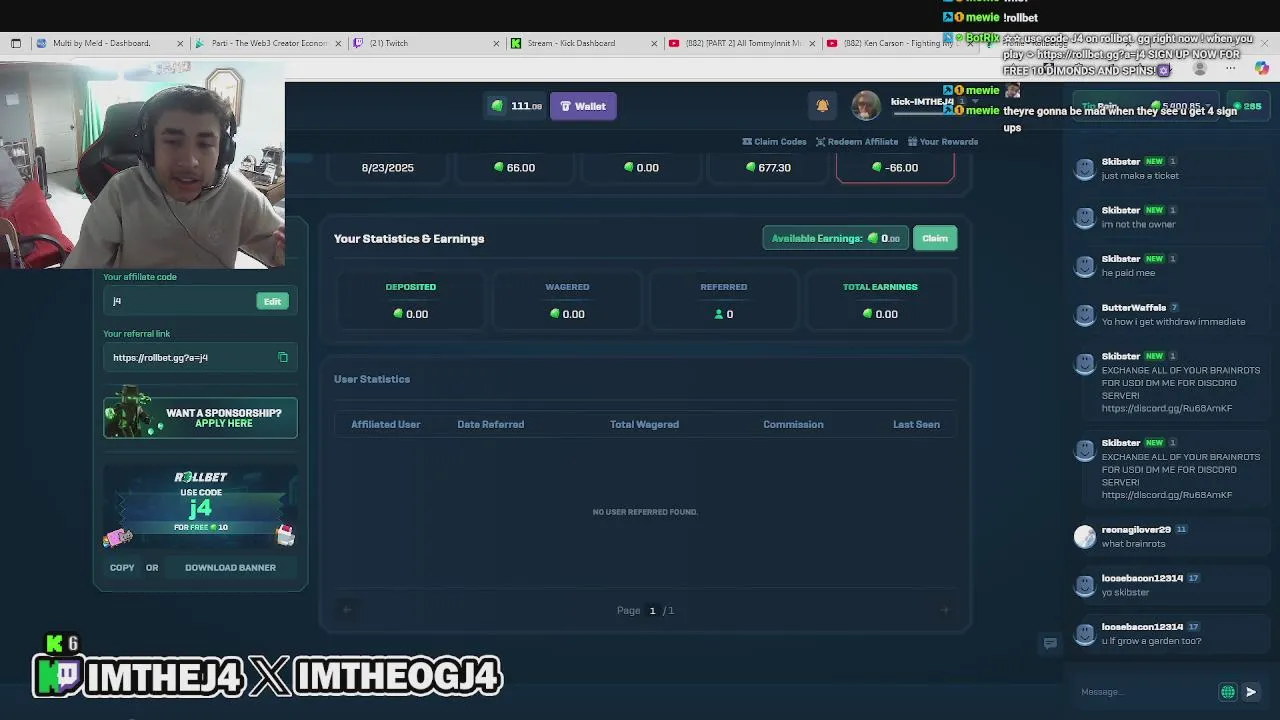Click the browser tab-actions icon at far left
The width and height of the screenshot is (1280, 720).
16,43
